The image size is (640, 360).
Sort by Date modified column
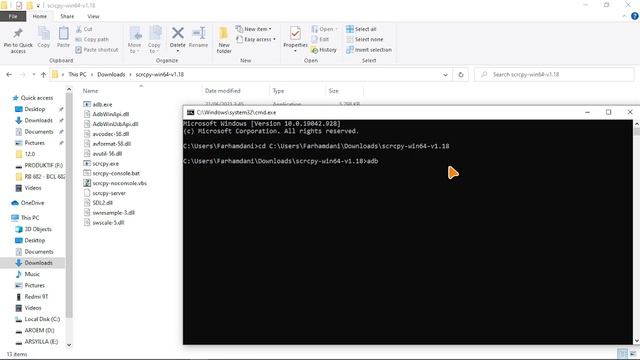pyautogui.click(x=222, y=91)
